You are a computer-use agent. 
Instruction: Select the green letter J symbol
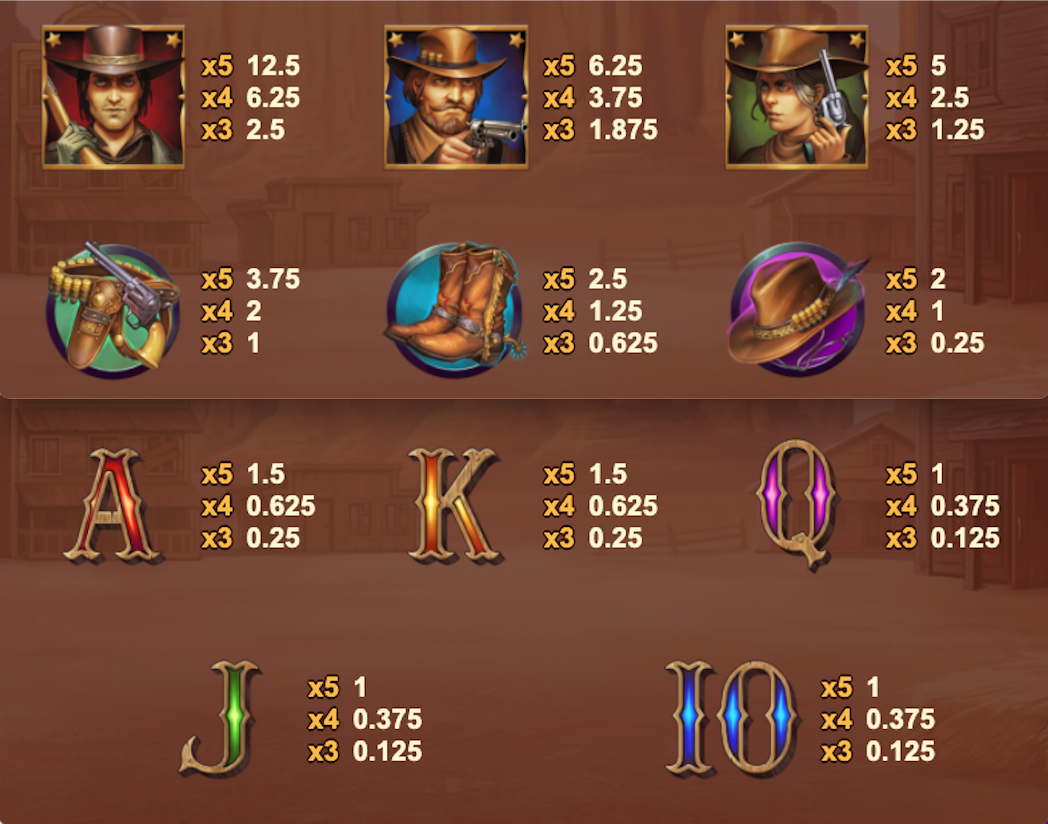click(x=221, y=718)
